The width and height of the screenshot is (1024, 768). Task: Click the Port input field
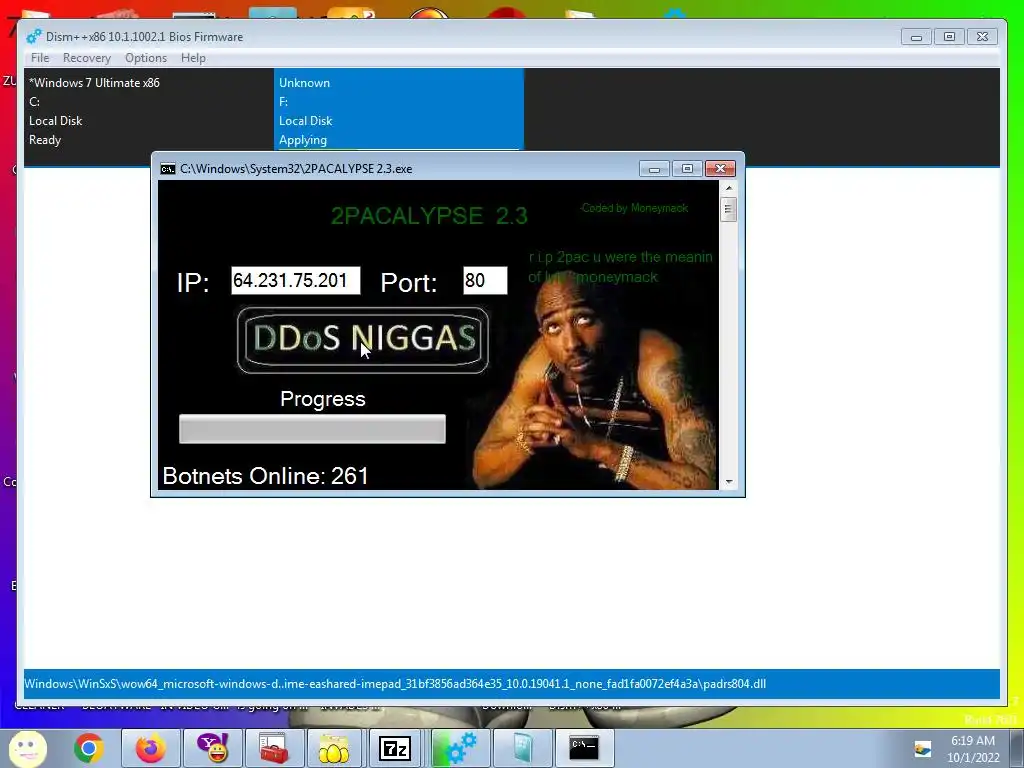coord(485,280)
